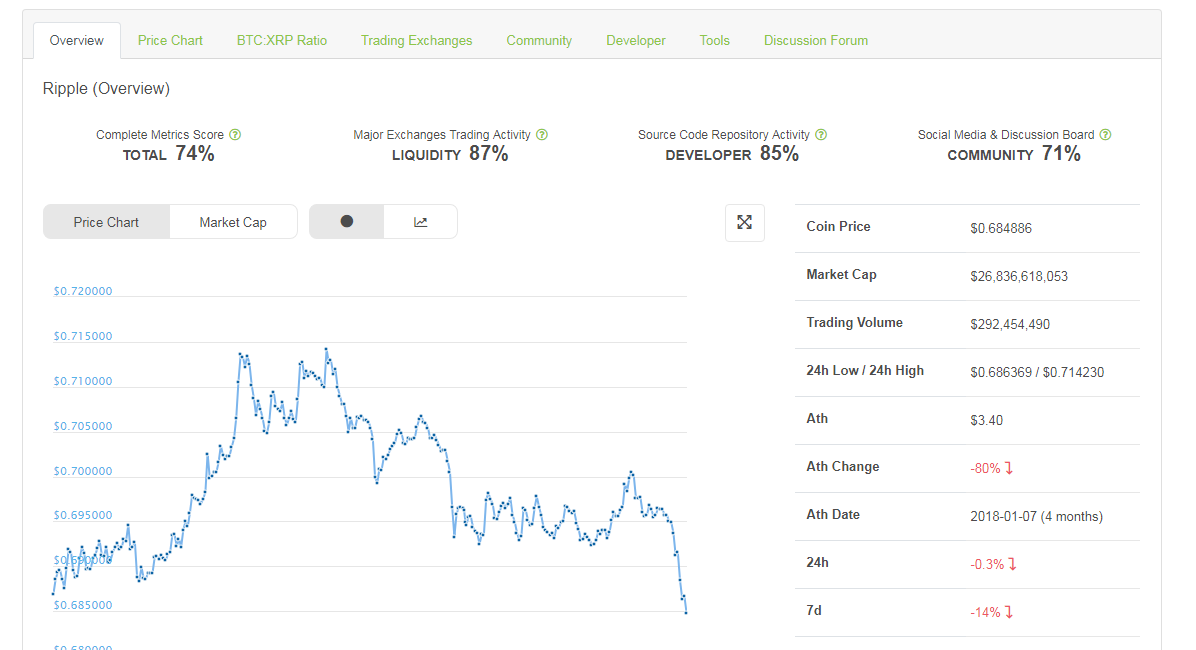Image resolution: width=1196 pixels, height=650 pixels.
Task: Click the $0.705000 axis label
Action: click(82, 426)
